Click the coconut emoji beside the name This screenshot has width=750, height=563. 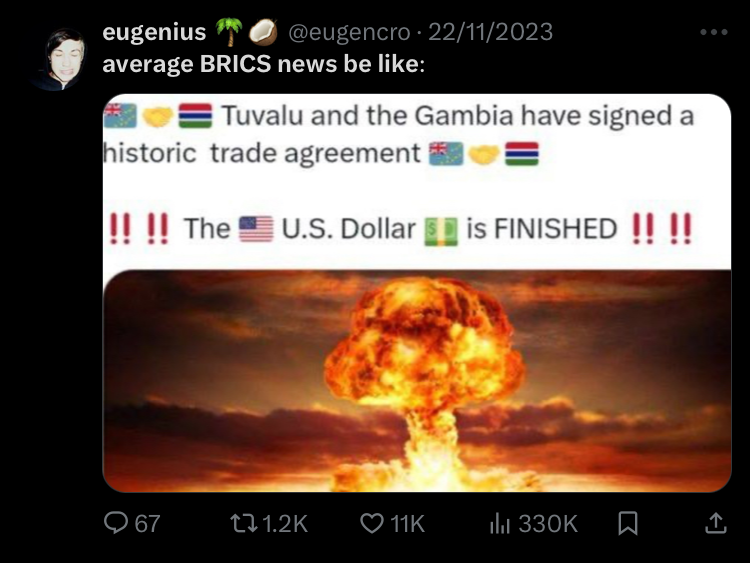pos(263,32)
